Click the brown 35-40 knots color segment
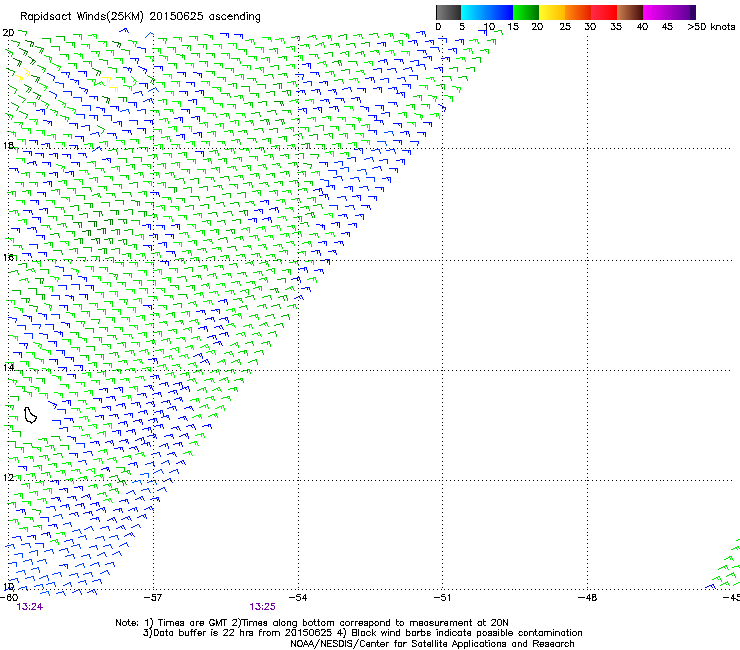The width and height of the screenshot is (740, 650). tap(630, 12)
